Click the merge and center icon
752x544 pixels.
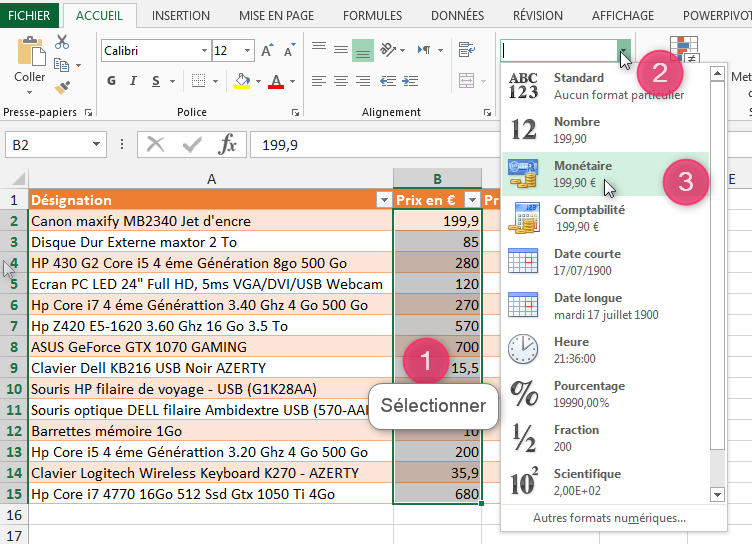coord(466,81)
